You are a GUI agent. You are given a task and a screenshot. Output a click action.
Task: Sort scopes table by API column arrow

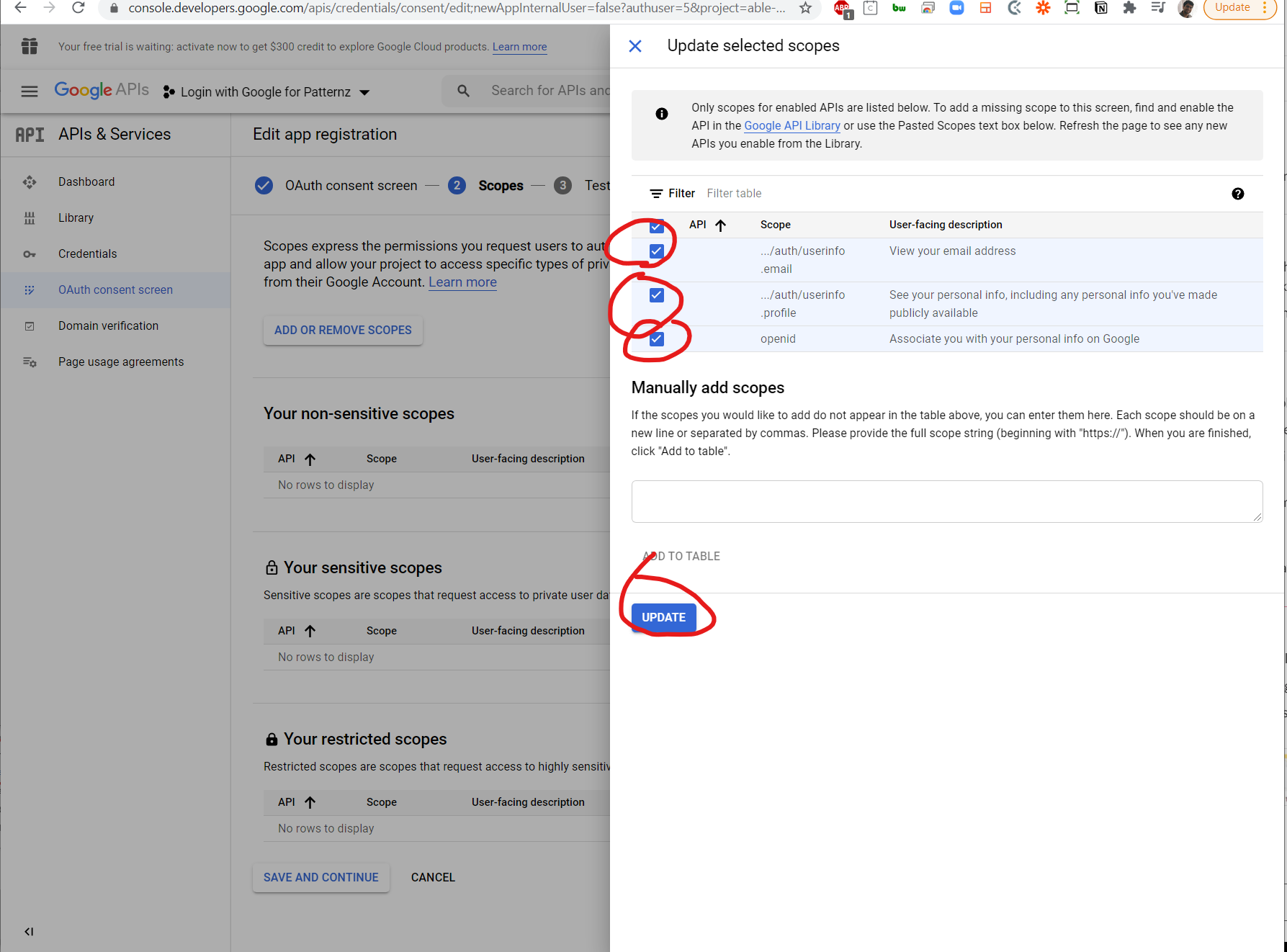[x=720, y=225]
